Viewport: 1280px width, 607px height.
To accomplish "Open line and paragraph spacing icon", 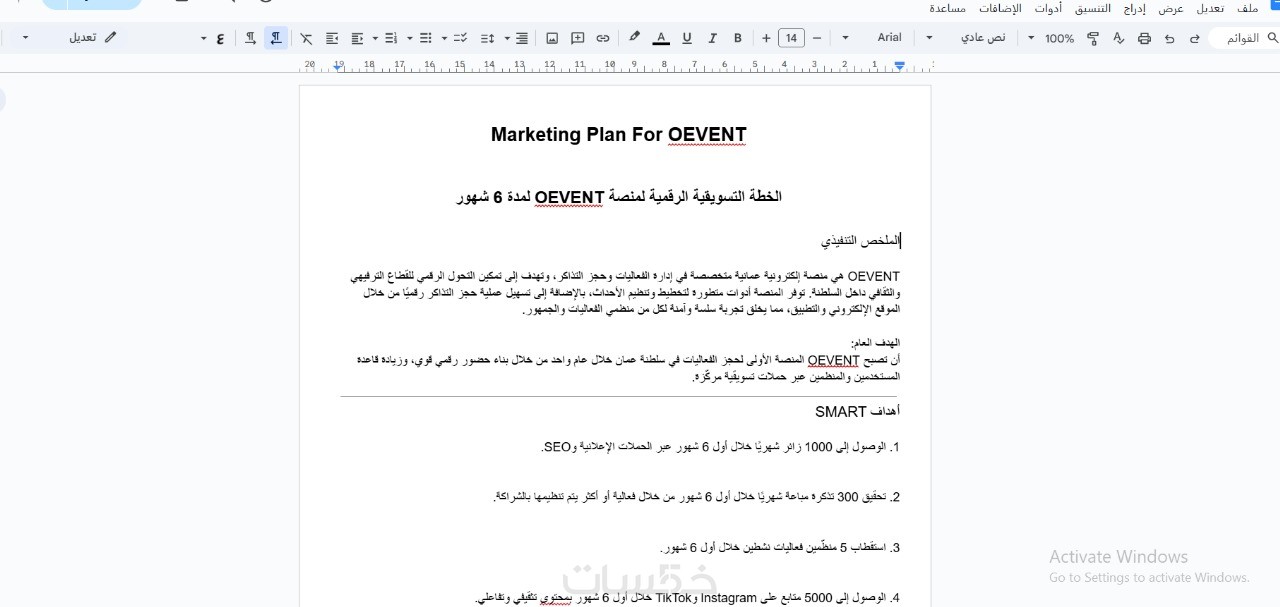I will [488, 38].
